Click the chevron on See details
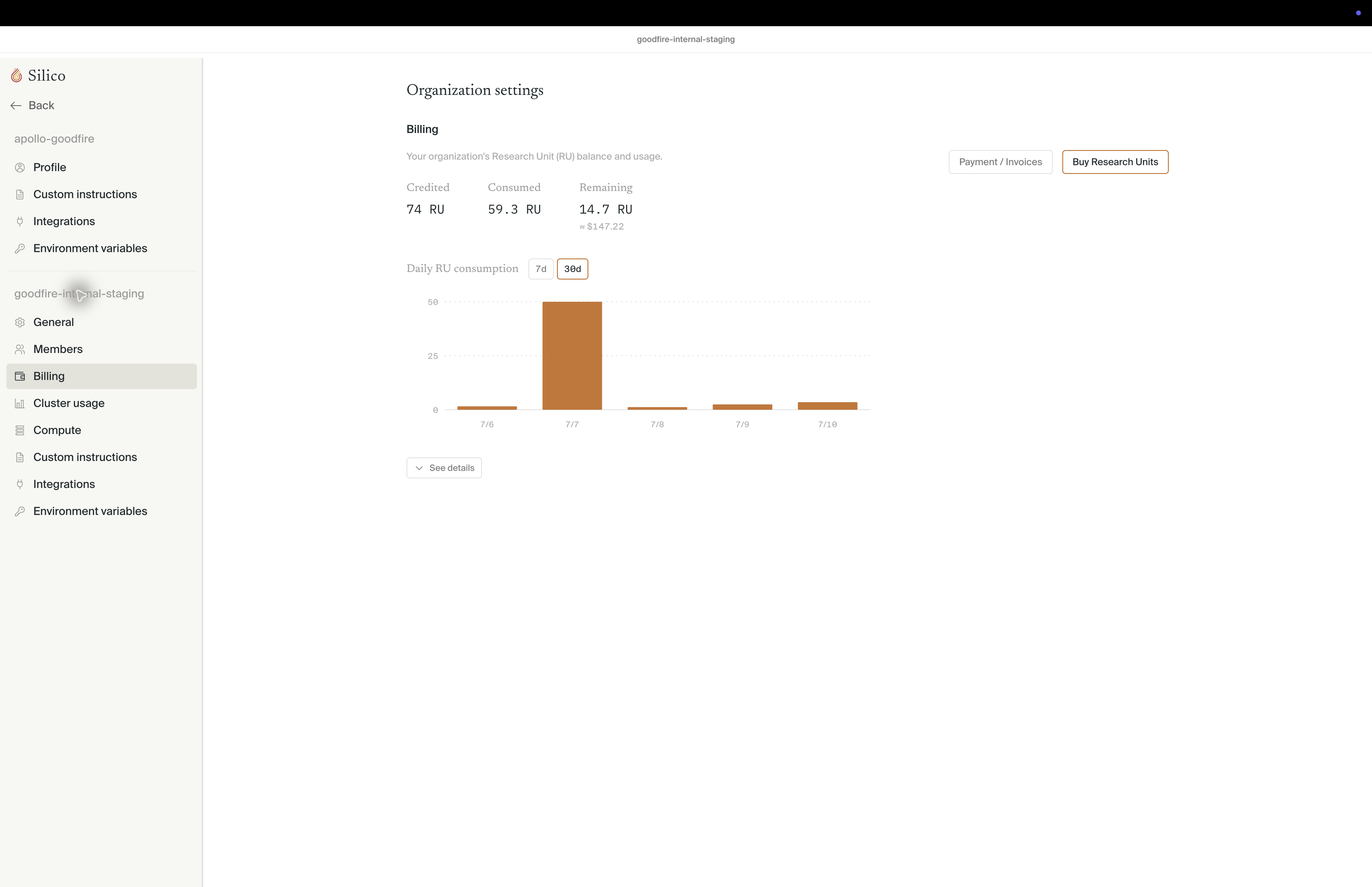 [x=419, y=468]
